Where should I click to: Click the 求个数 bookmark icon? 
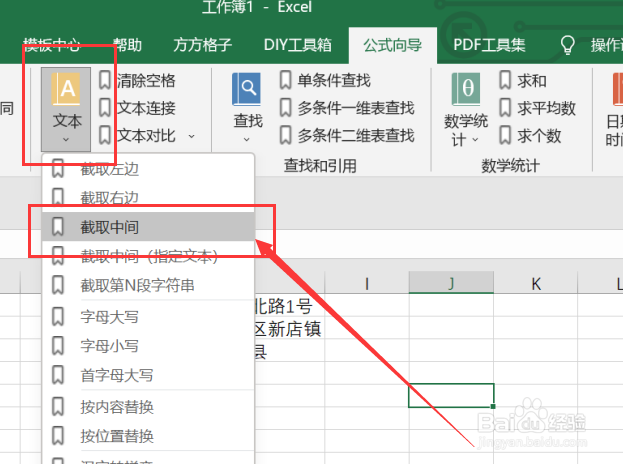(x=505, y=135)
